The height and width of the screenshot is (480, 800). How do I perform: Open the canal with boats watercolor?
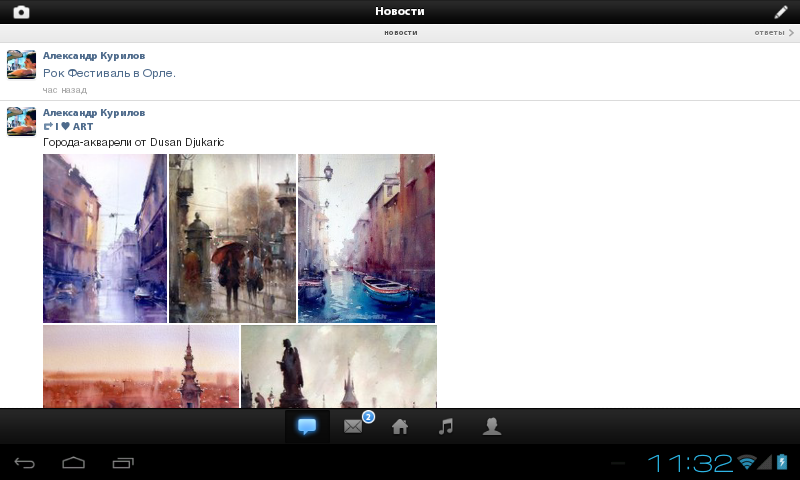(x=366, y=238)
